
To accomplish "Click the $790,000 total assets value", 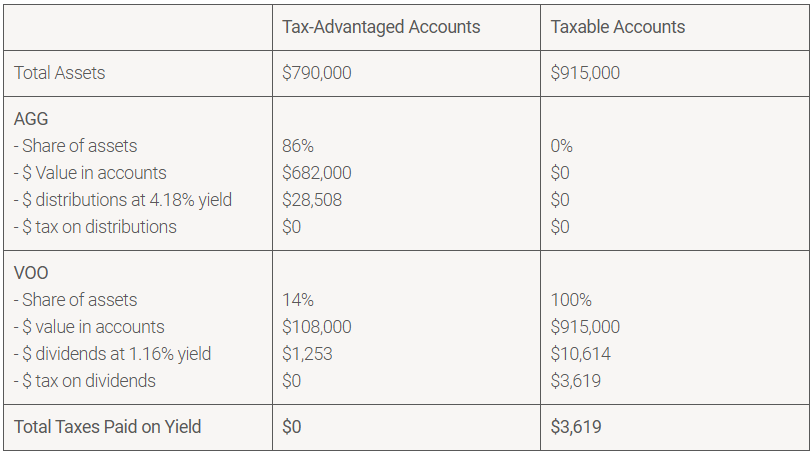I will (x=317, y=73).
